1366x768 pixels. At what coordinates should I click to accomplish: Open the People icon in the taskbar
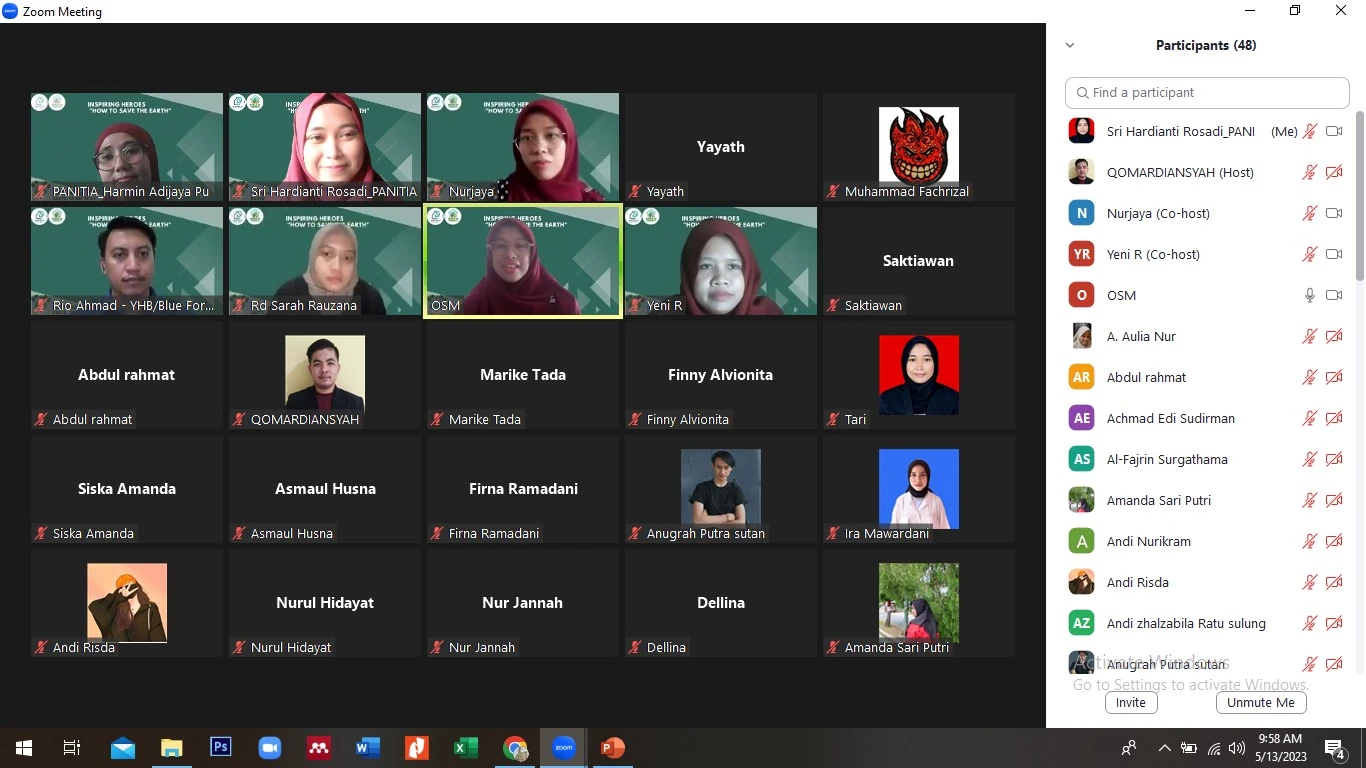(x=1129, y=748)
